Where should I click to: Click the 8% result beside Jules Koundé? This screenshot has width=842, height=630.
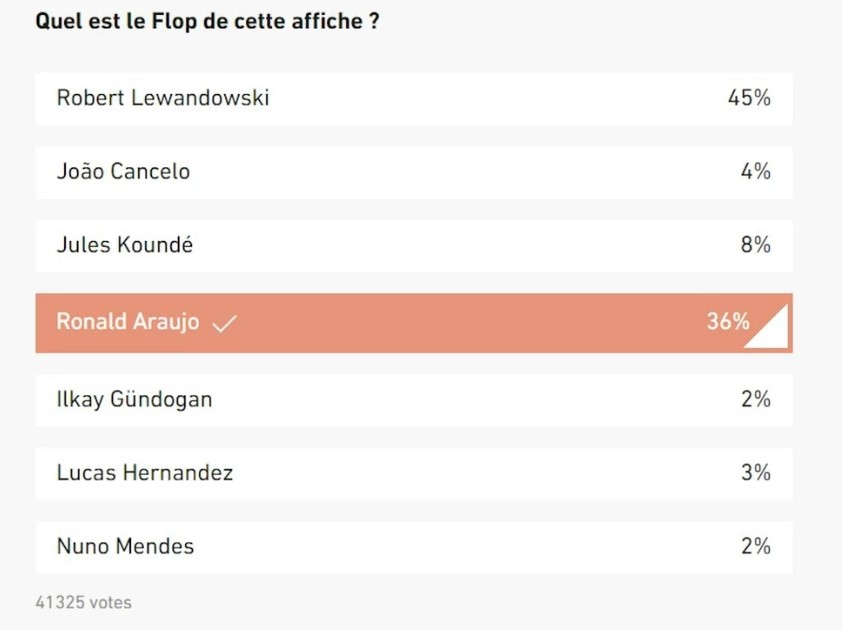click(756, 245)
